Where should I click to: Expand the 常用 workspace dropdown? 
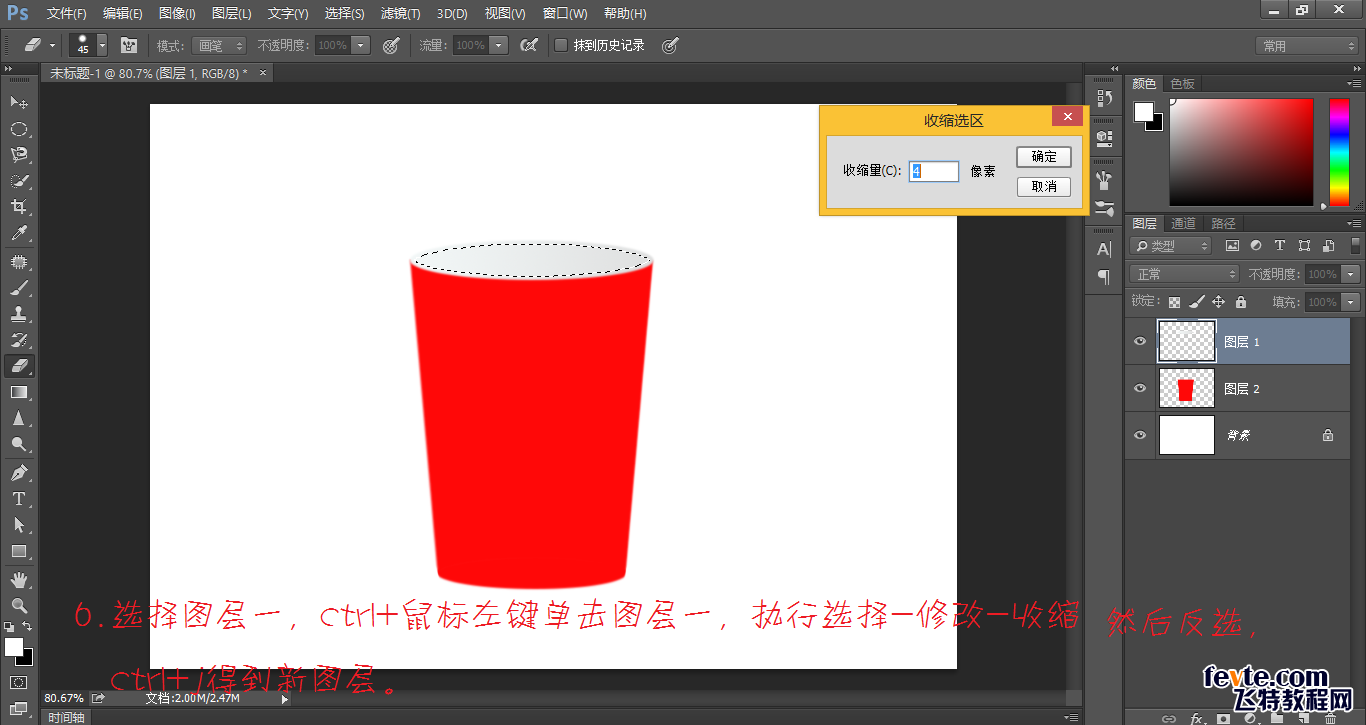coord(1306,46)
